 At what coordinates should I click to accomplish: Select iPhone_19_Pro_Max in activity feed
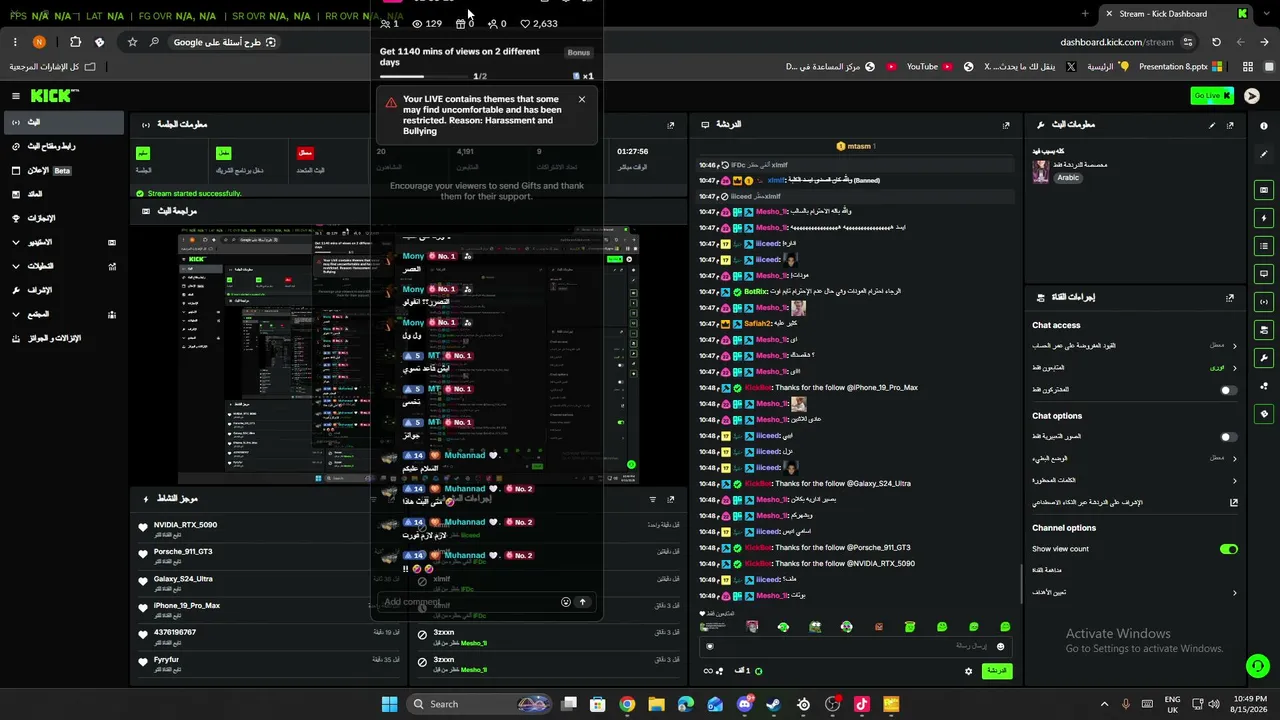(x=187, y=606)
